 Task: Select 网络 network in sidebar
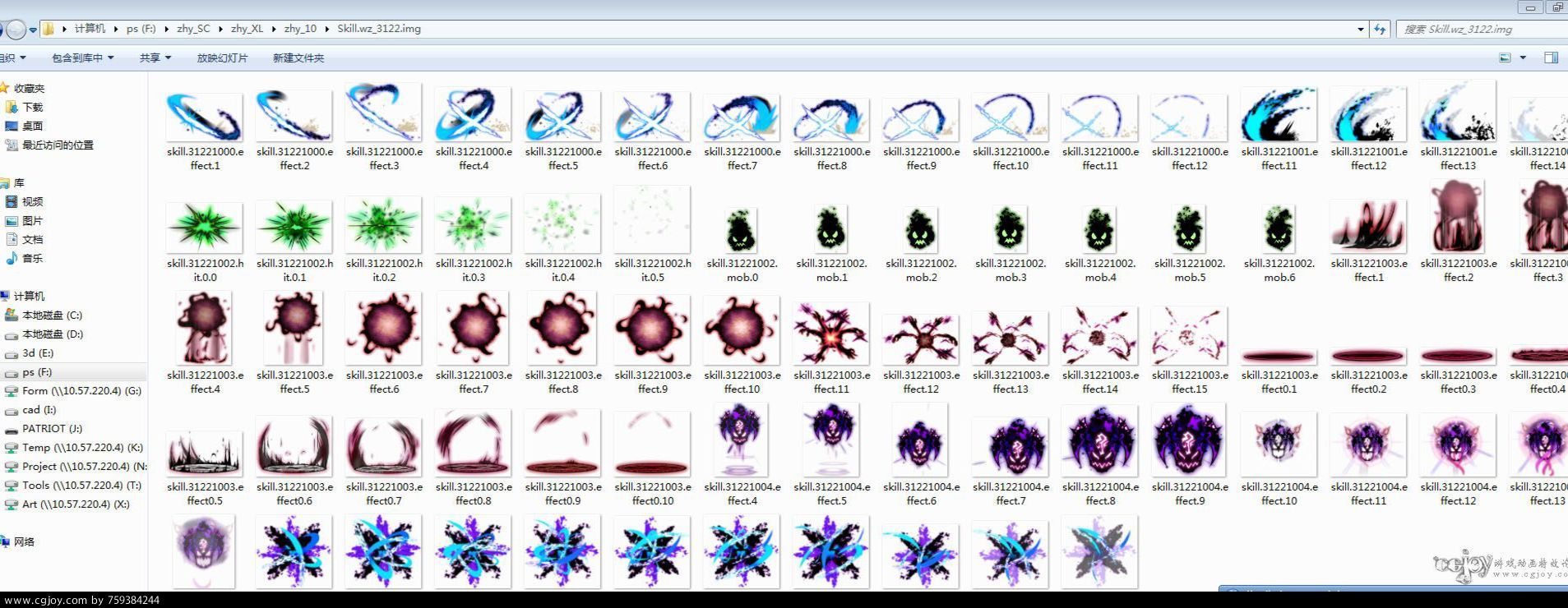pos(24,541)
